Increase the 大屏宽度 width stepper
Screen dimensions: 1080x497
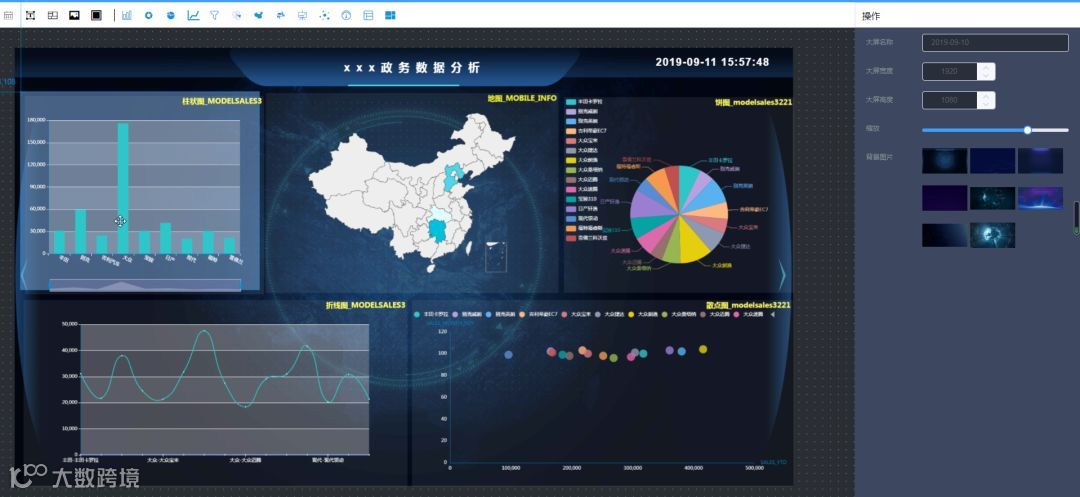point(986,67)
